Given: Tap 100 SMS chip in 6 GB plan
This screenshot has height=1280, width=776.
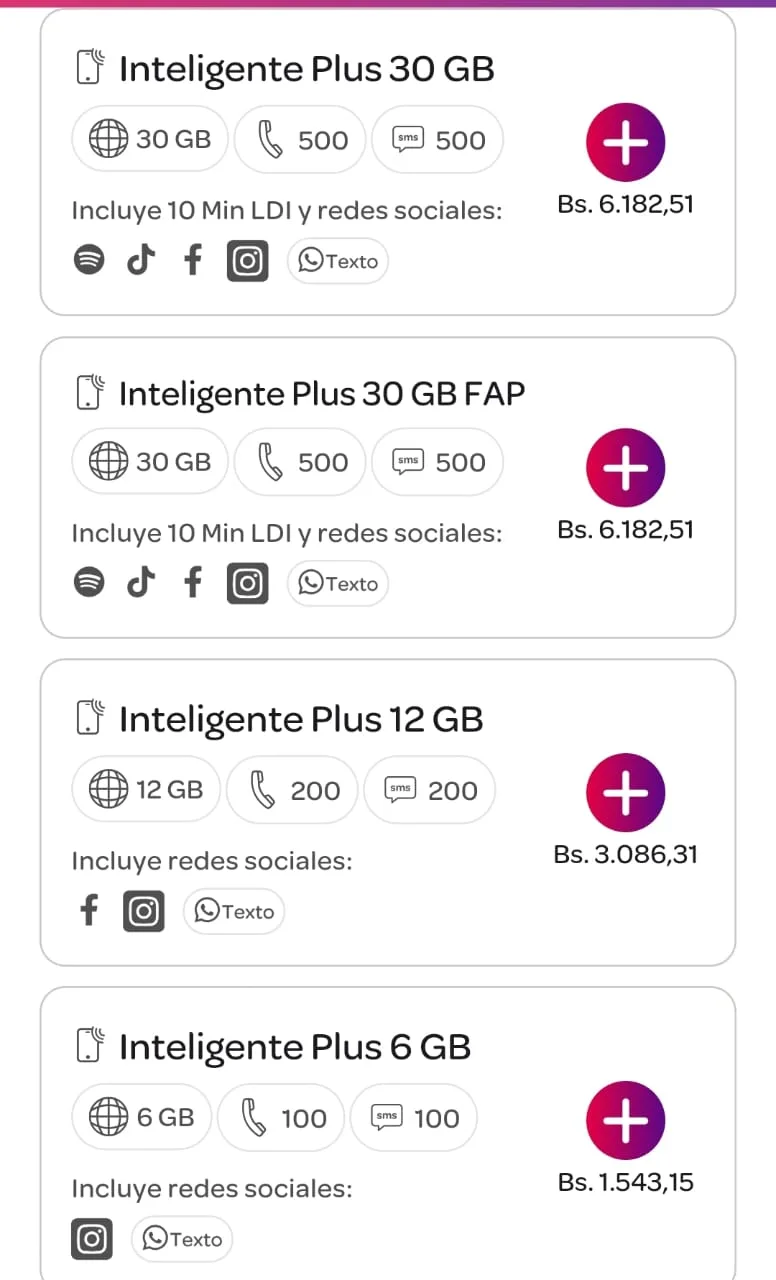Looking at the screenshot, I should pos(414,1117).
